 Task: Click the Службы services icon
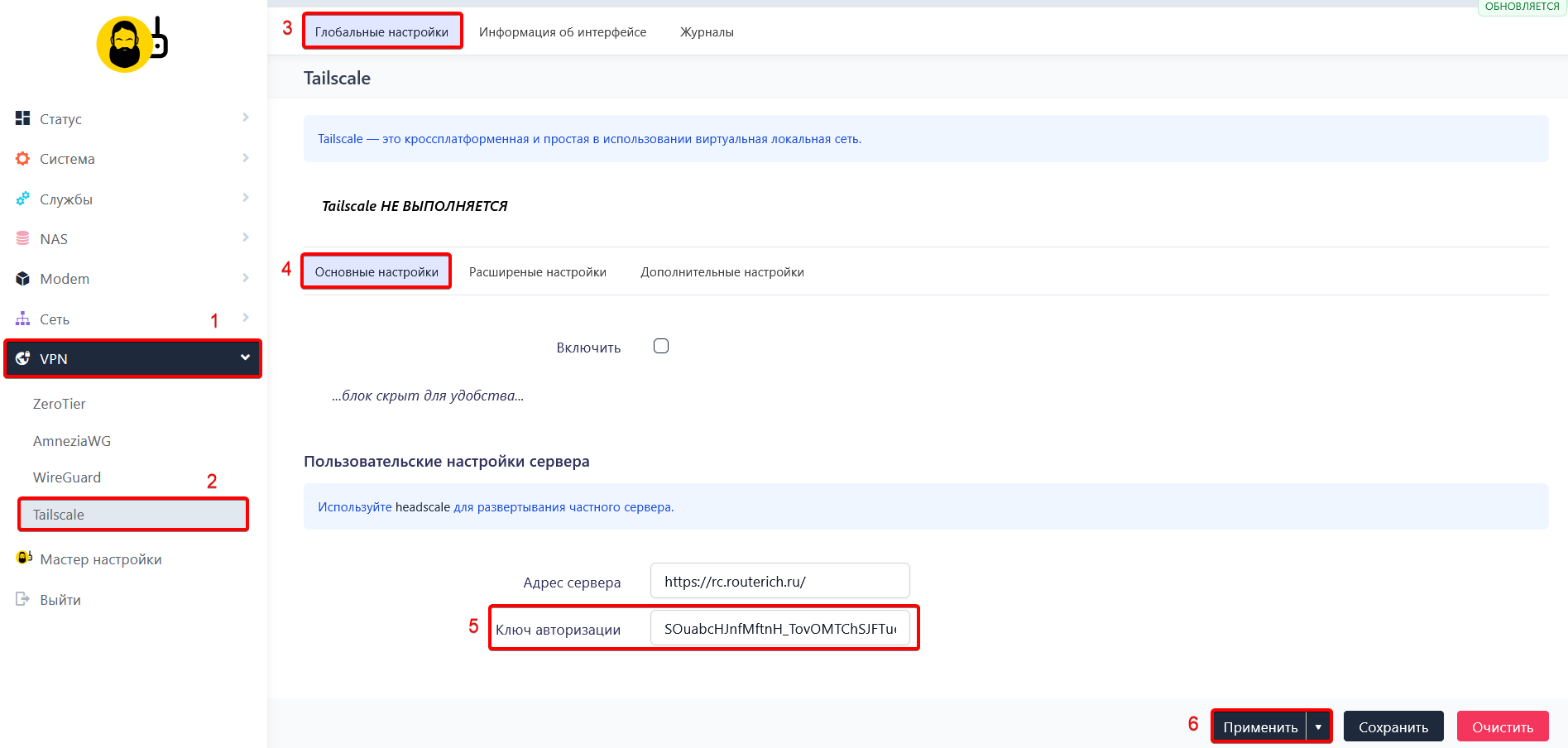(22, 199)
